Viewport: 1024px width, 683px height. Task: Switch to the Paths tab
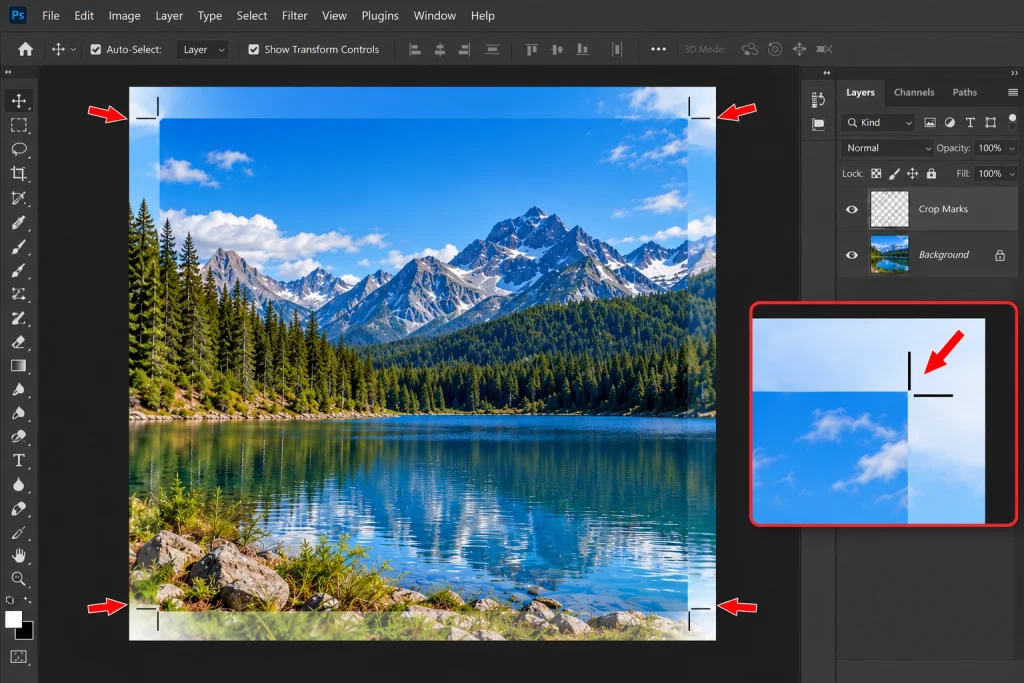[964, 92]
